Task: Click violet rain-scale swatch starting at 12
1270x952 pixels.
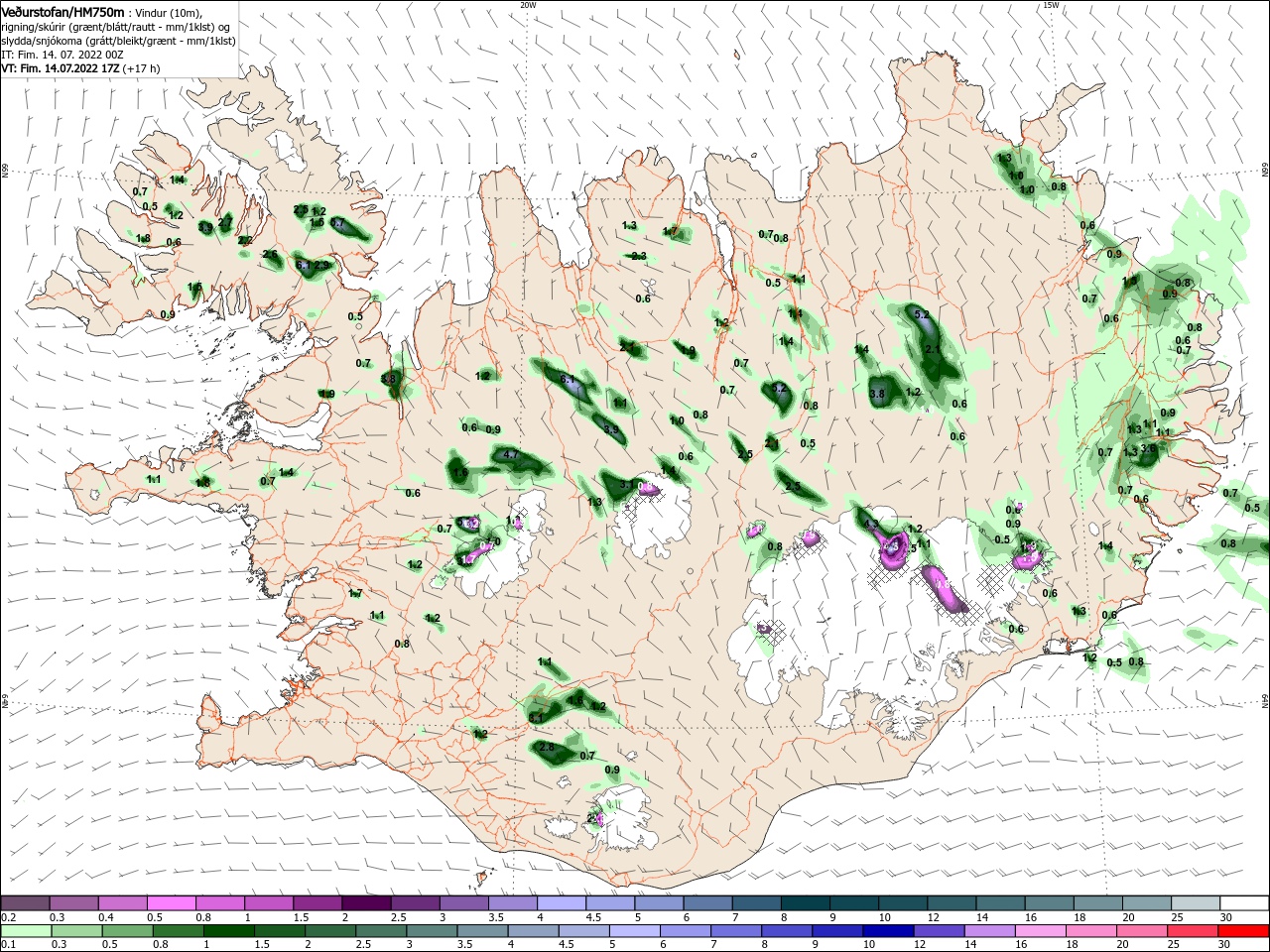Action: (939, 931)
